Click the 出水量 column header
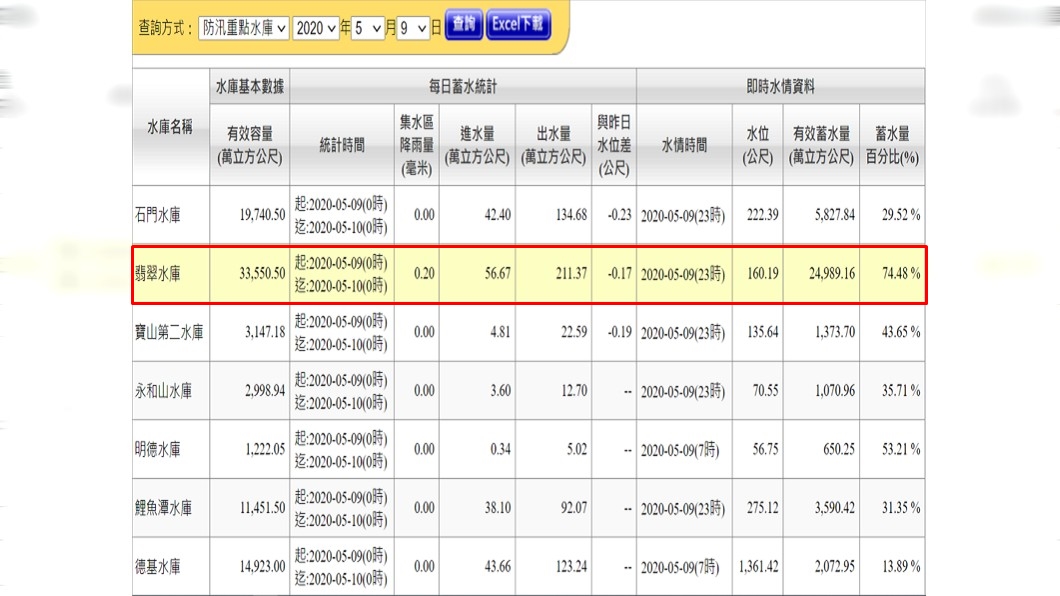Image resolution: width=1060 pixels, height=596 pixels. pyautogui.click(x=553, y=145)
